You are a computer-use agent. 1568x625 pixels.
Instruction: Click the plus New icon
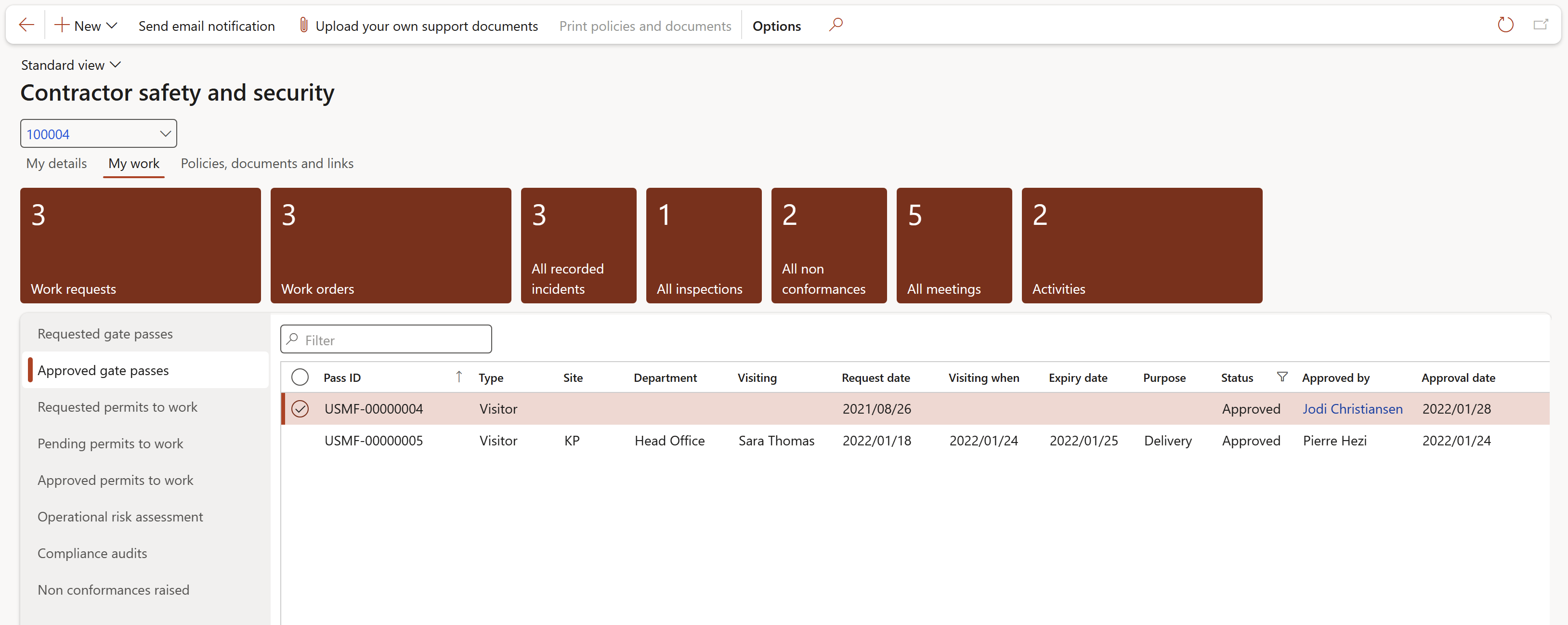coord(62,25)
